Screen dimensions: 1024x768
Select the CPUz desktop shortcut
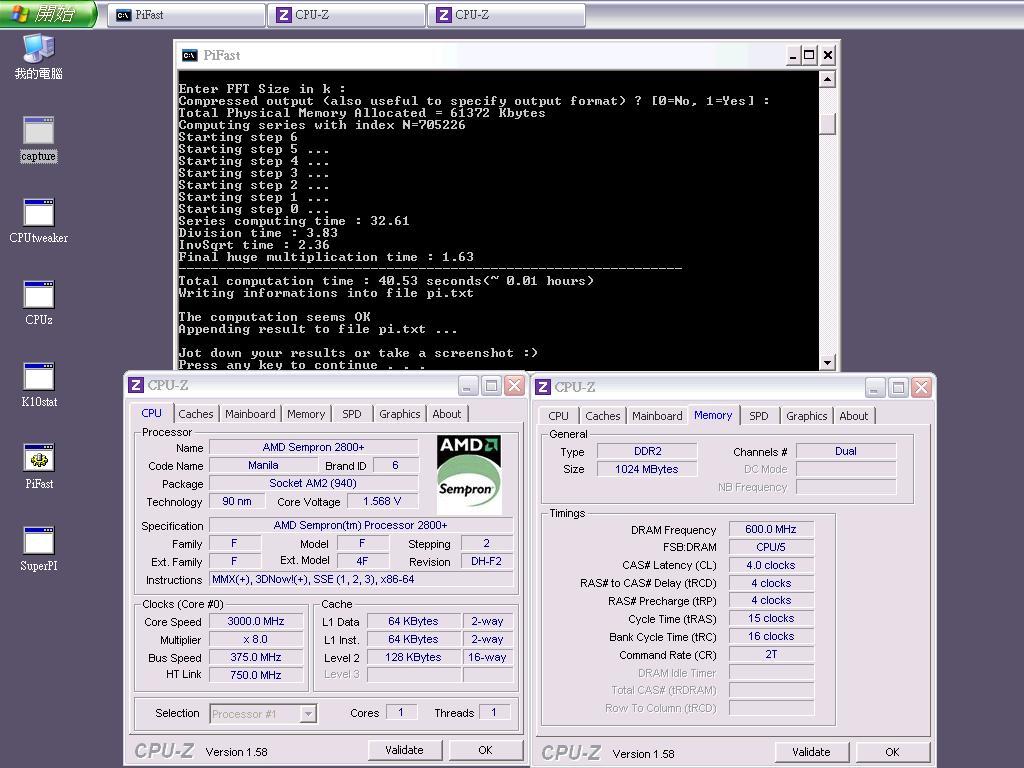tap(39, 303)
